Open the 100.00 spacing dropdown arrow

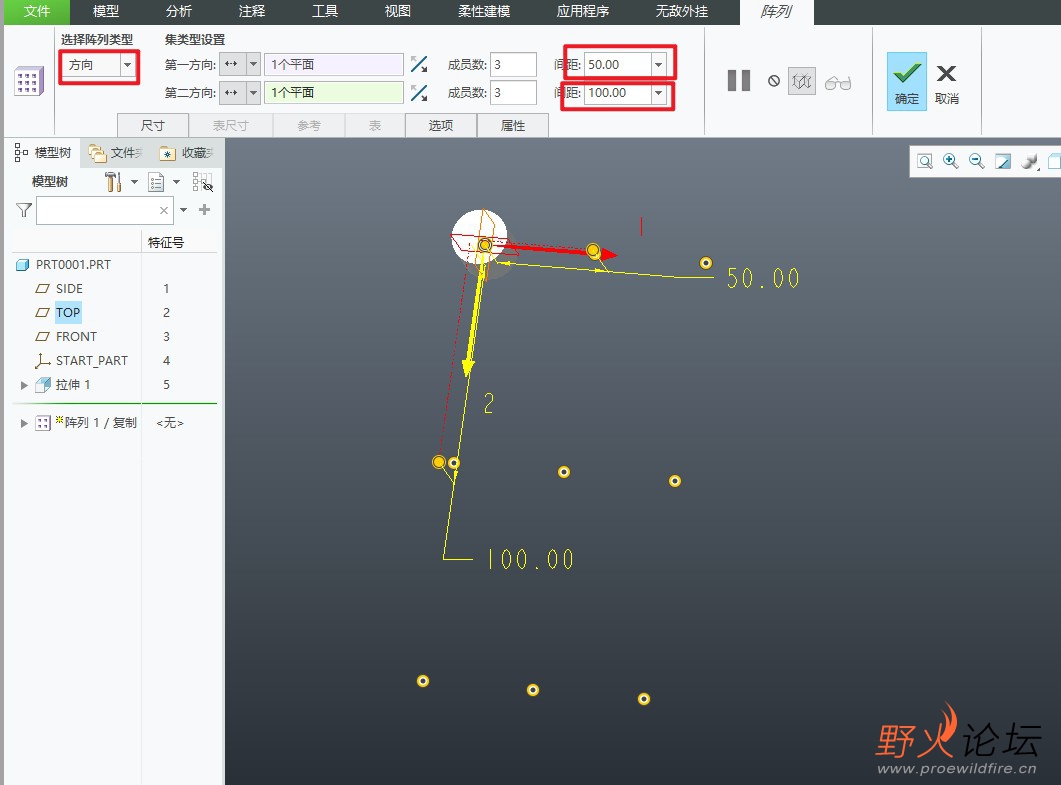pos(658,93)
